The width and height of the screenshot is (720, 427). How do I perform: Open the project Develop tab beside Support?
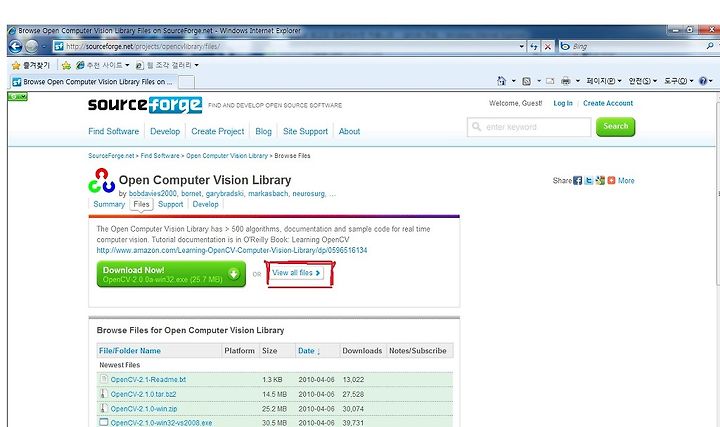205,204
